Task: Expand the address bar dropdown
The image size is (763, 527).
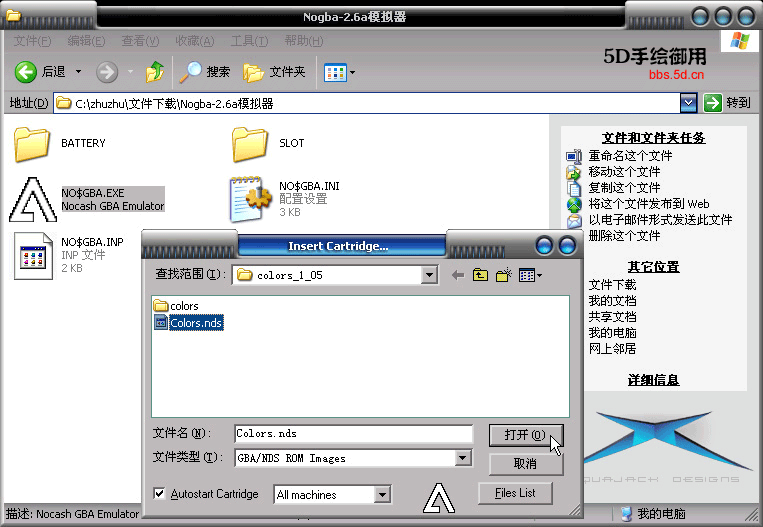Action: [688, 103]
